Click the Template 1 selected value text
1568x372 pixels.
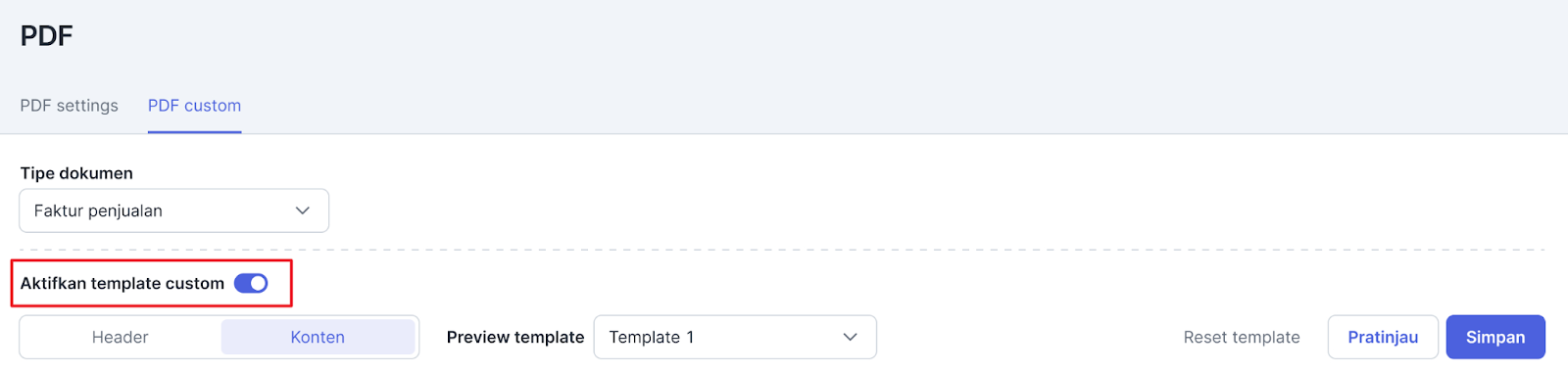click(652, 337)
